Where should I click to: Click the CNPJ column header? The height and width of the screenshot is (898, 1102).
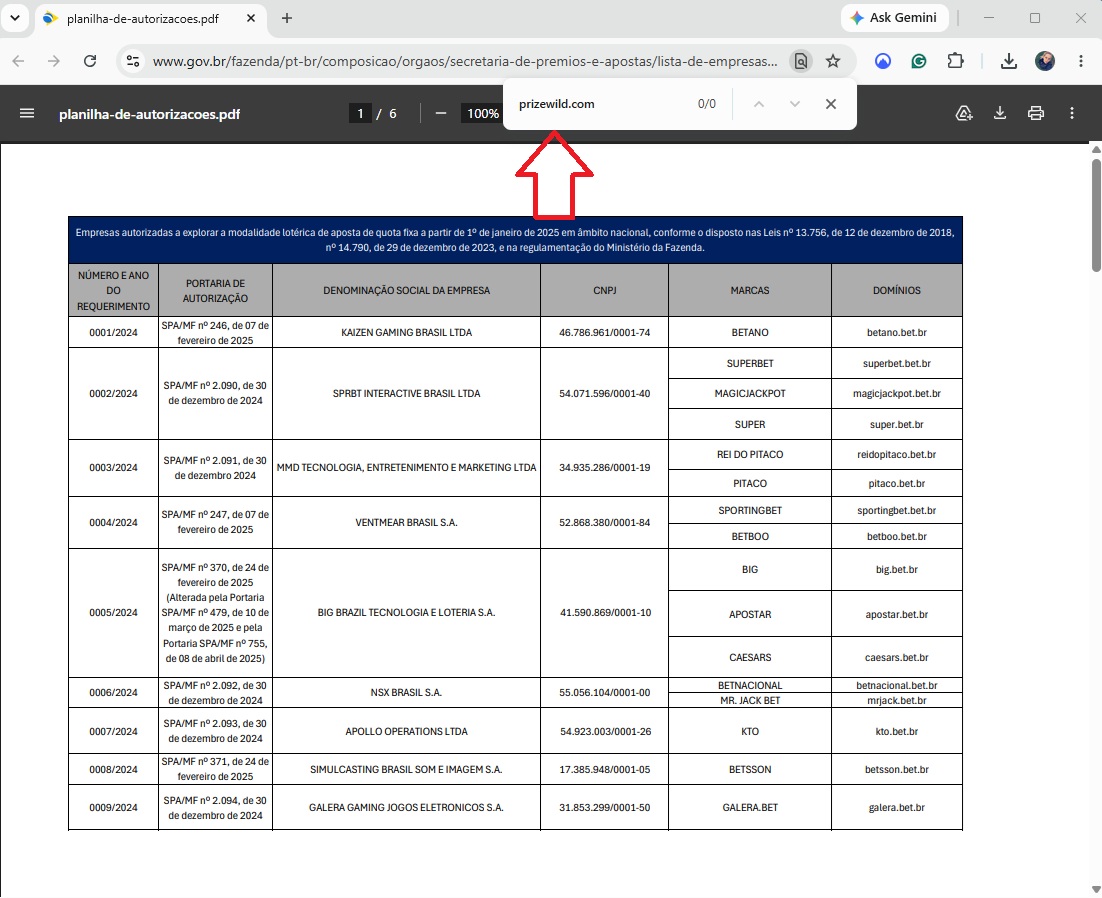tap(604, 290)
